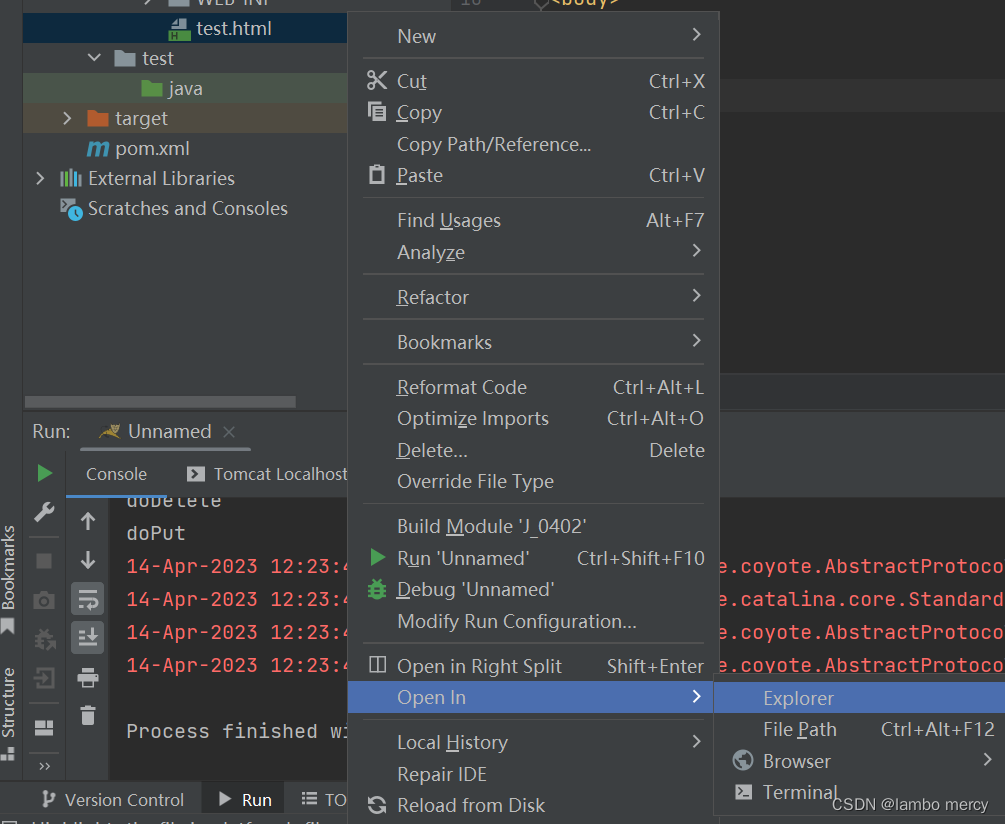Choose File Path in Open In submenu
The image size is (1005, 824).
[859, 729]
